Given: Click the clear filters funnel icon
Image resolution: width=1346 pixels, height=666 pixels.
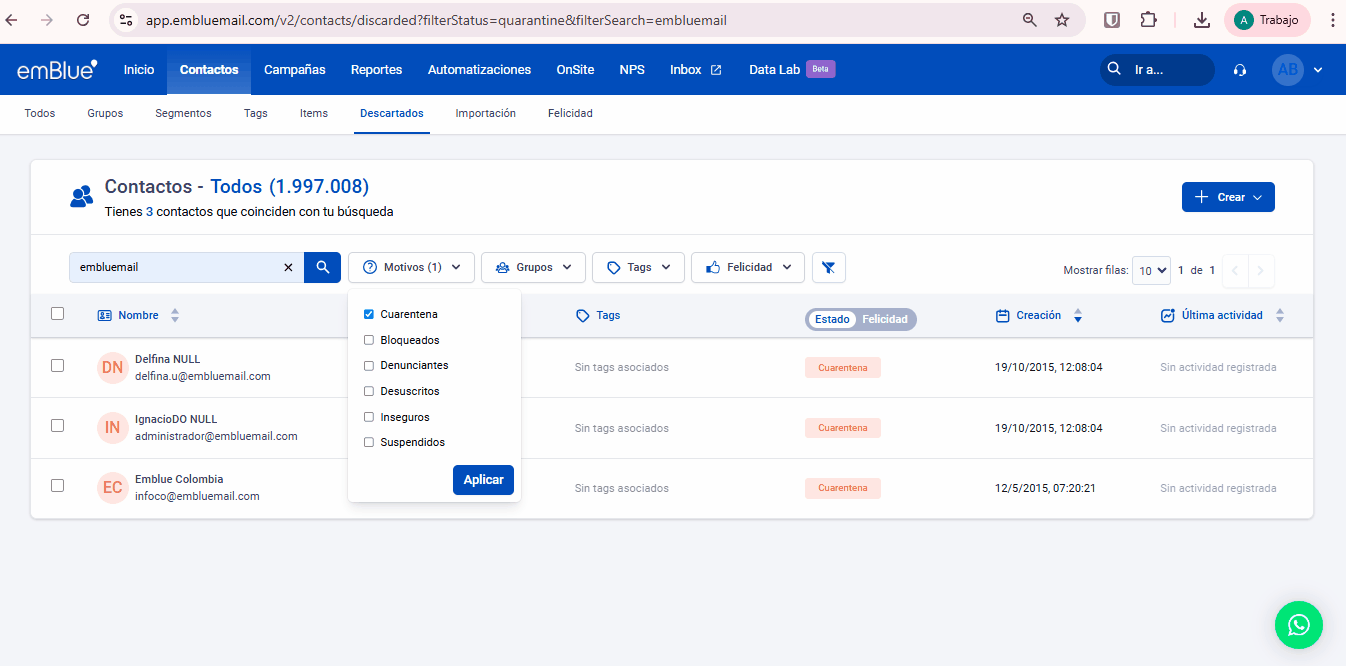Looking at the screenshot, I should click(828, 267).
